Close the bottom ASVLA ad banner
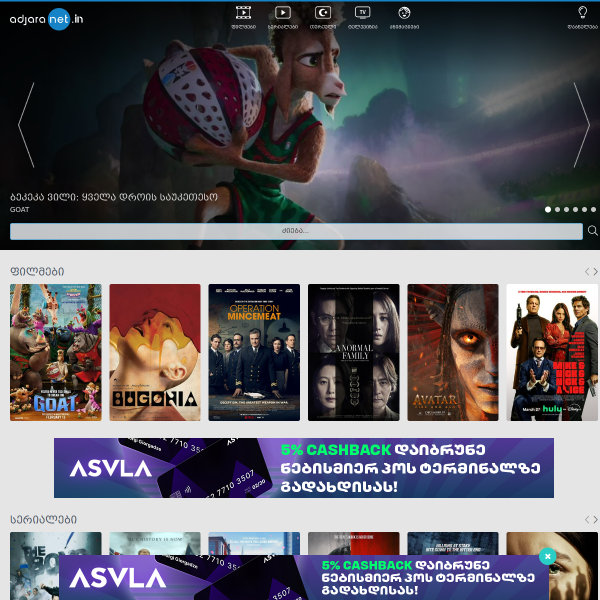Image resolution: width=600 pixels, height=600 pixels. click(547, 556)
